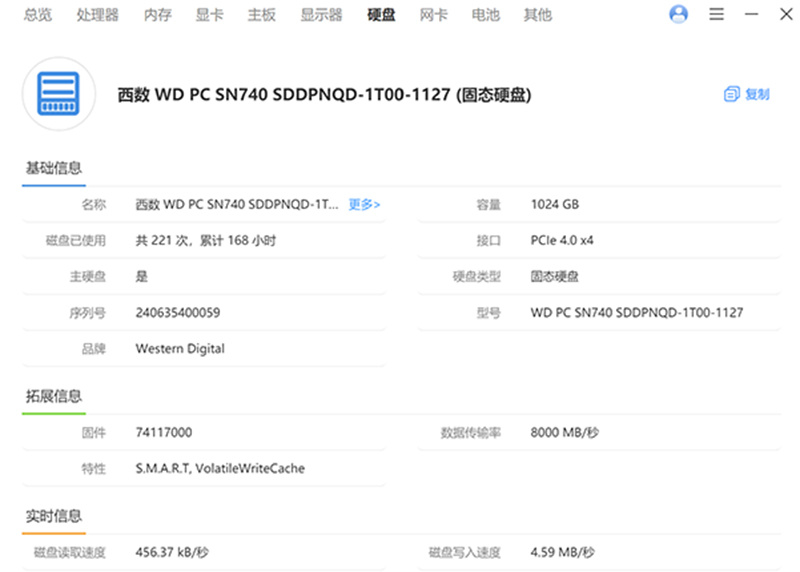
Task: Go to the 主板 tab
Action: (262, 15)
